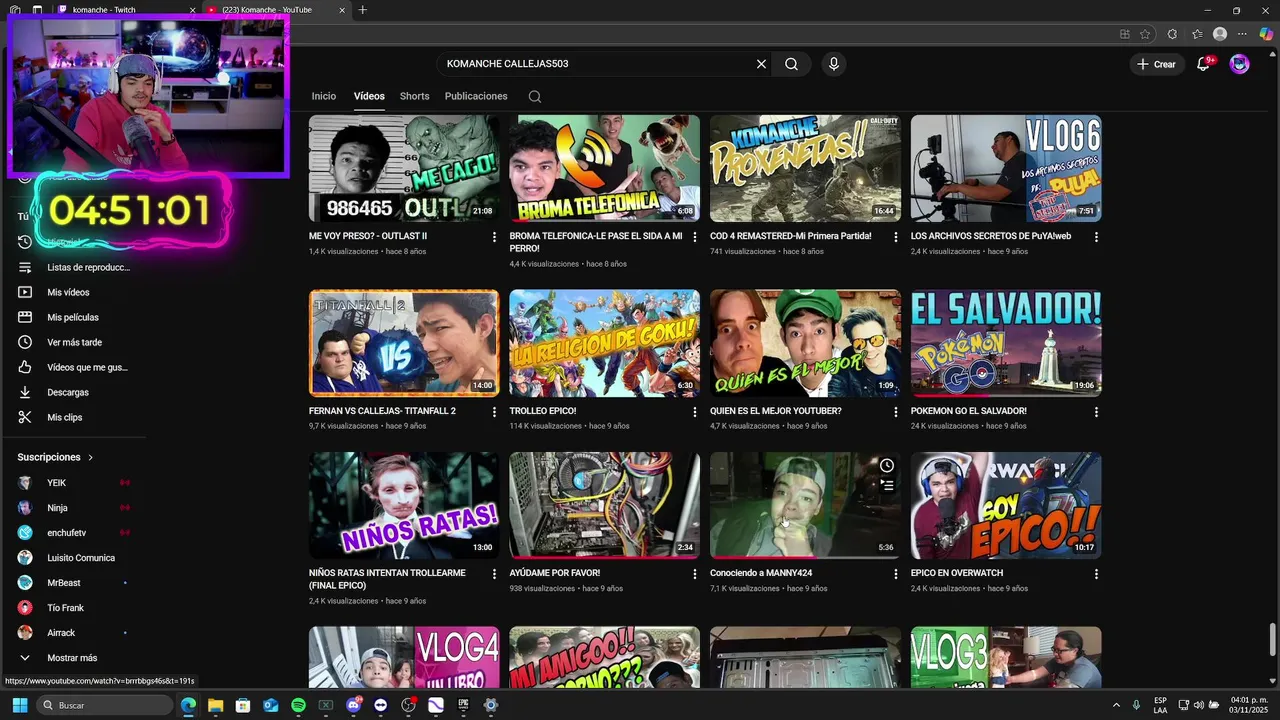This screenshot has height=720, width=1280.
Task: Open Edge favorites list icon
Action: [x=1197, y=34]
